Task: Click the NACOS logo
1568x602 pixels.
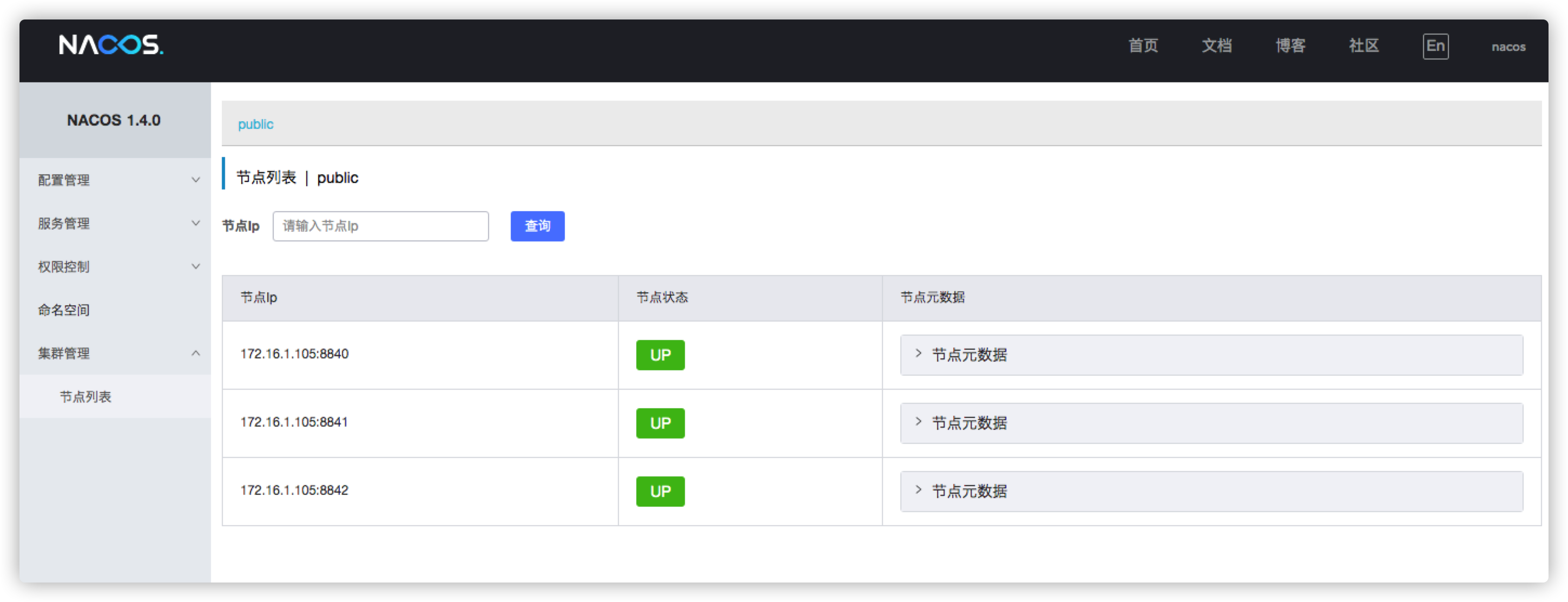Action: tap(111, 45)
